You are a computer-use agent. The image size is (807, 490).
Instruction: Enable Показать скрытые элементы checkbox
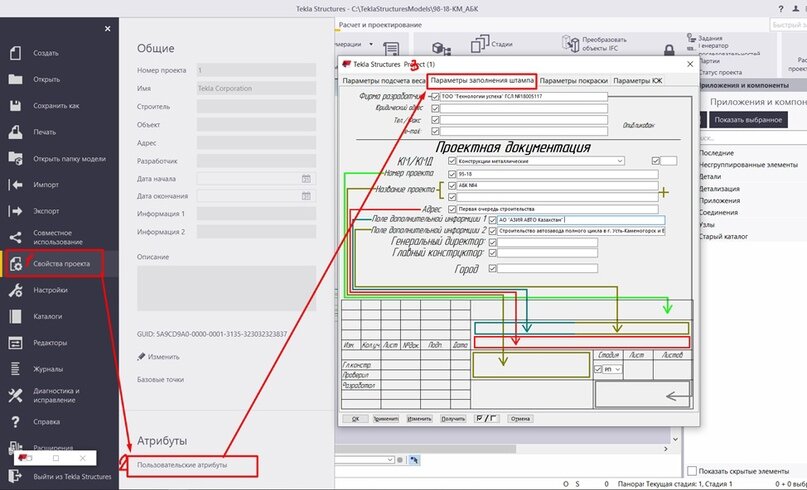click(x=692, y=471)
